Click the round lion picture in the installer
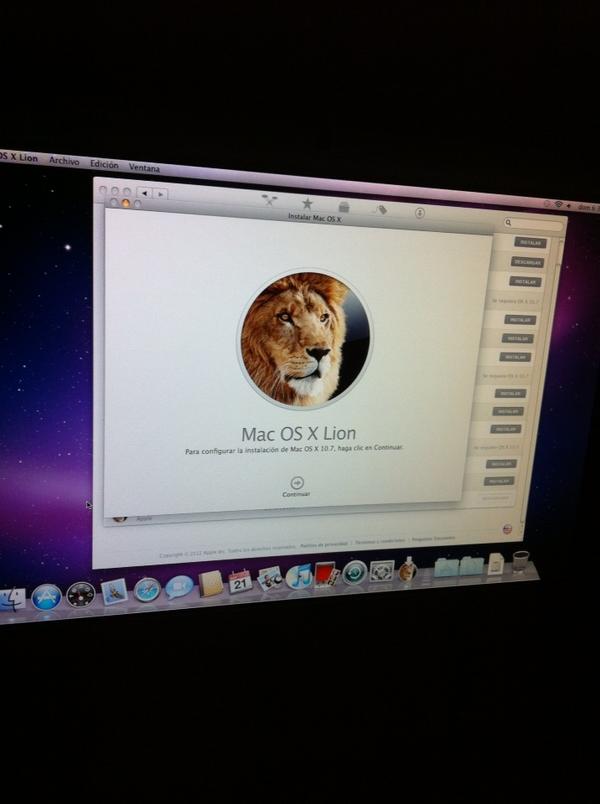This screenshot has height=804, width=600. [x=305, y=339]
